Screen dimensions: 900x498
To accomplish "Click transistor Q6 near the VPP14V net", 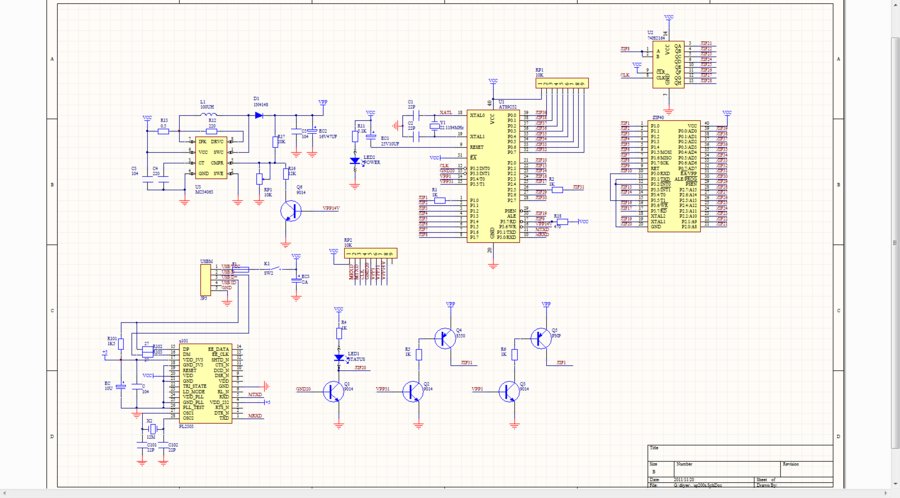I will point(289,211).
